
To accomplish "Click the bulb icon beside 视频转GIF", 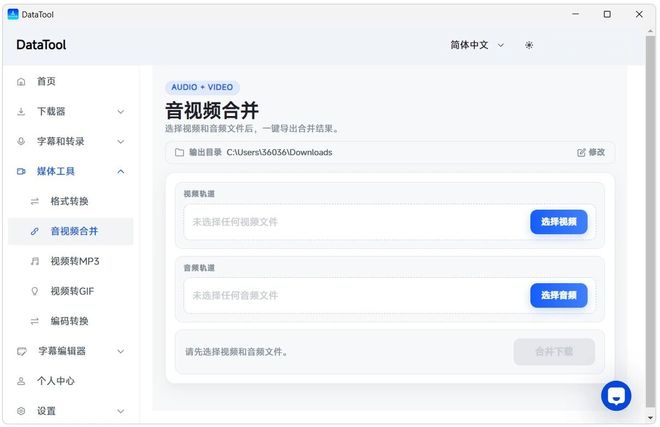I will coord(35,291).
